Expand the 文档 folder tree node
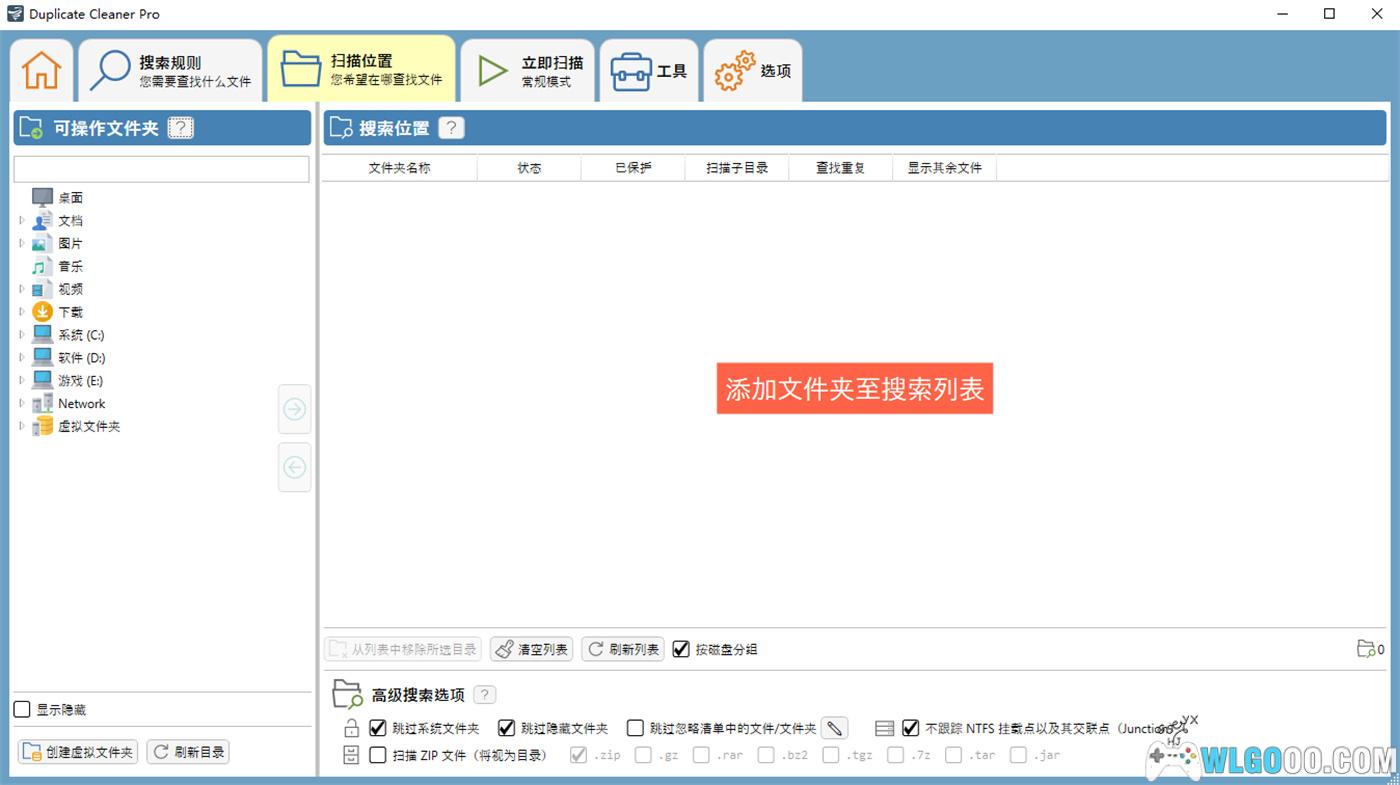The width and height of the screenshot is (1400, 785). tap(22, 220)
